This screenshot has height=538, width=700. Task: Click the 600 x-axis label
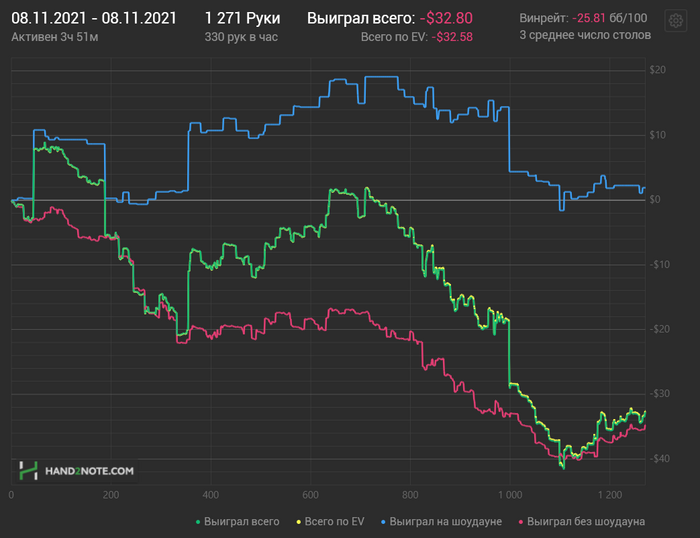click(310, 495)
